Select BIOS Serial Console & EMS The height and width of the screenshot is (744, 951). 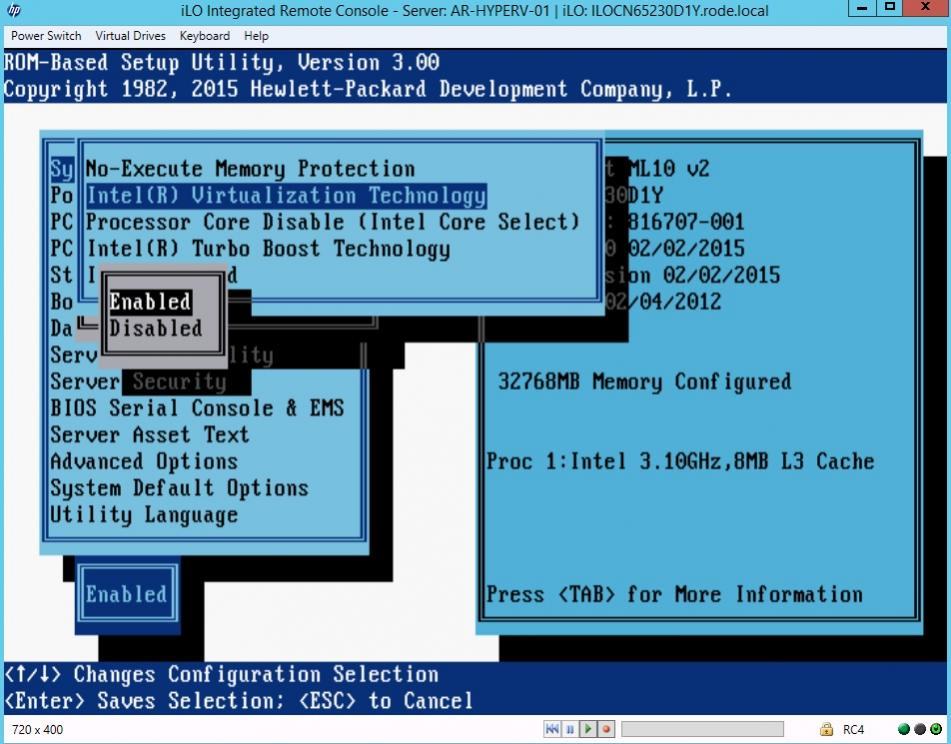[x=197, y=408]
